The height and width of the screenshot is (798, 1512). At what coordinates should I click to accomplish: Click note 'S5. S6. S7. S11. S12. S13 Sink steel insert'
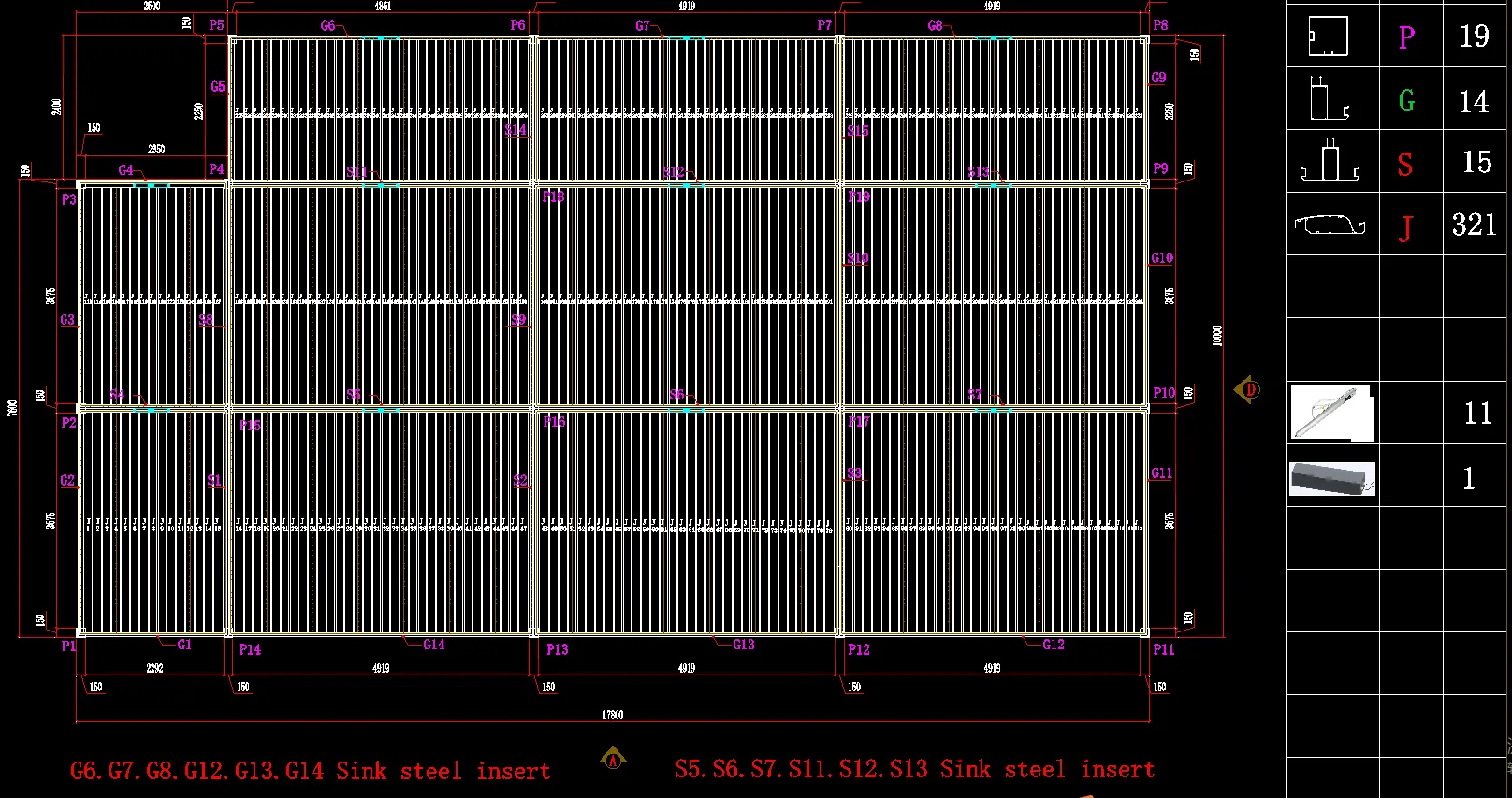pyautogui.click(x=915, y=769)
